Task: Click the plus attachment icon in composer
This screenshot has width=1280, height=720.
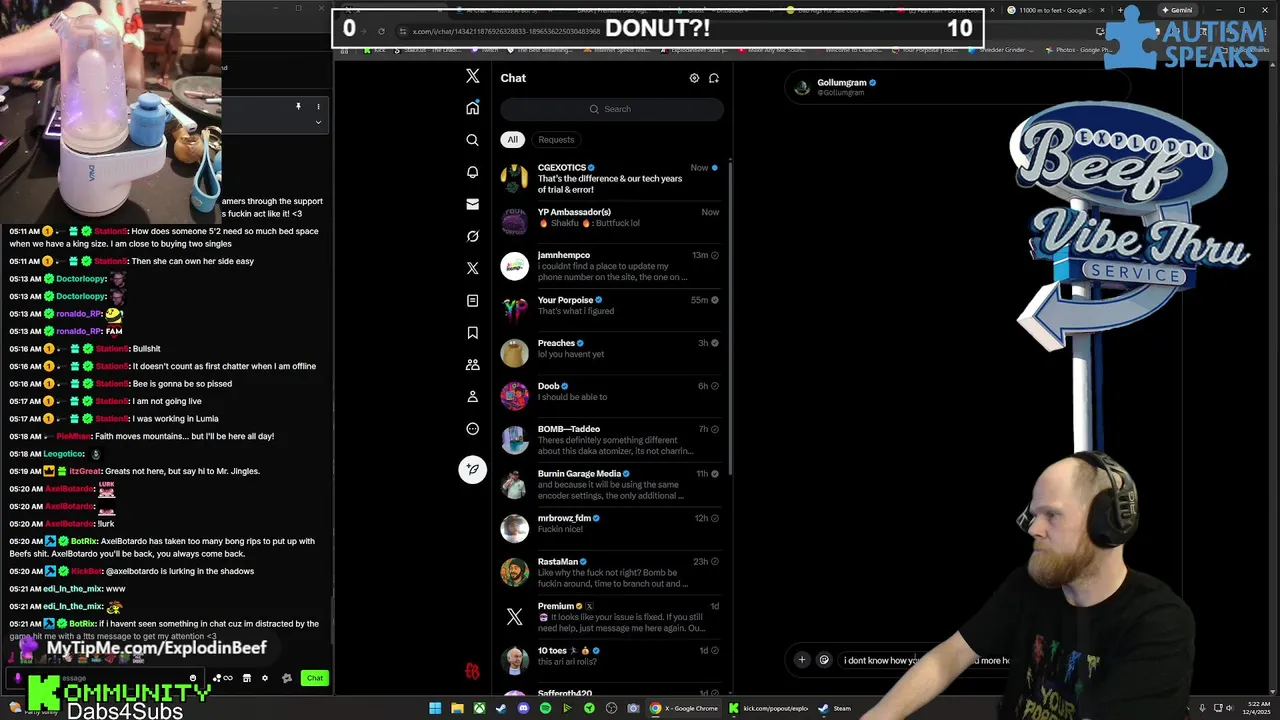Action: [801, 660]
